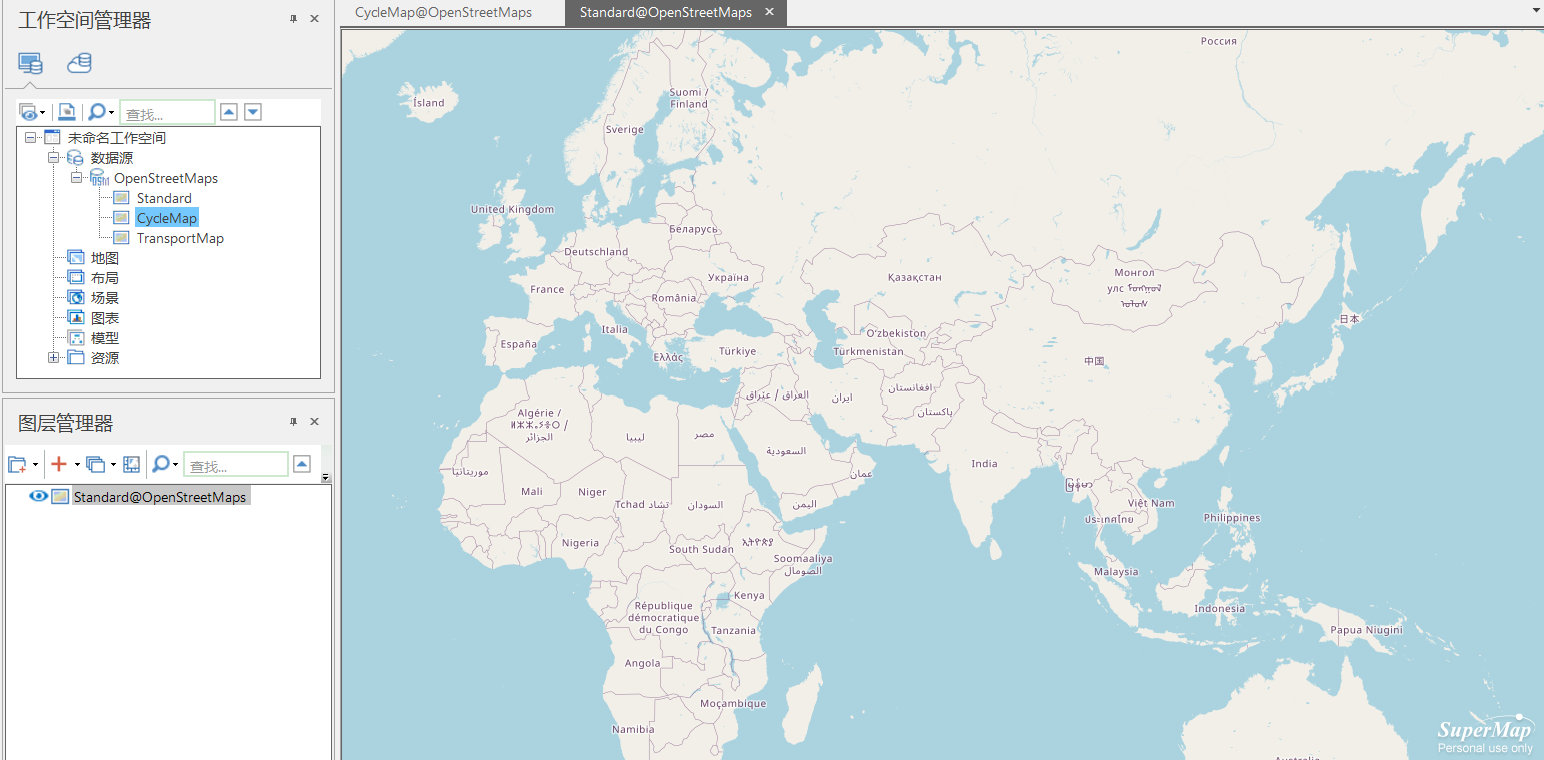Open the window tab list arrow at far right

pyautogui.click(x=1536, y=10)
